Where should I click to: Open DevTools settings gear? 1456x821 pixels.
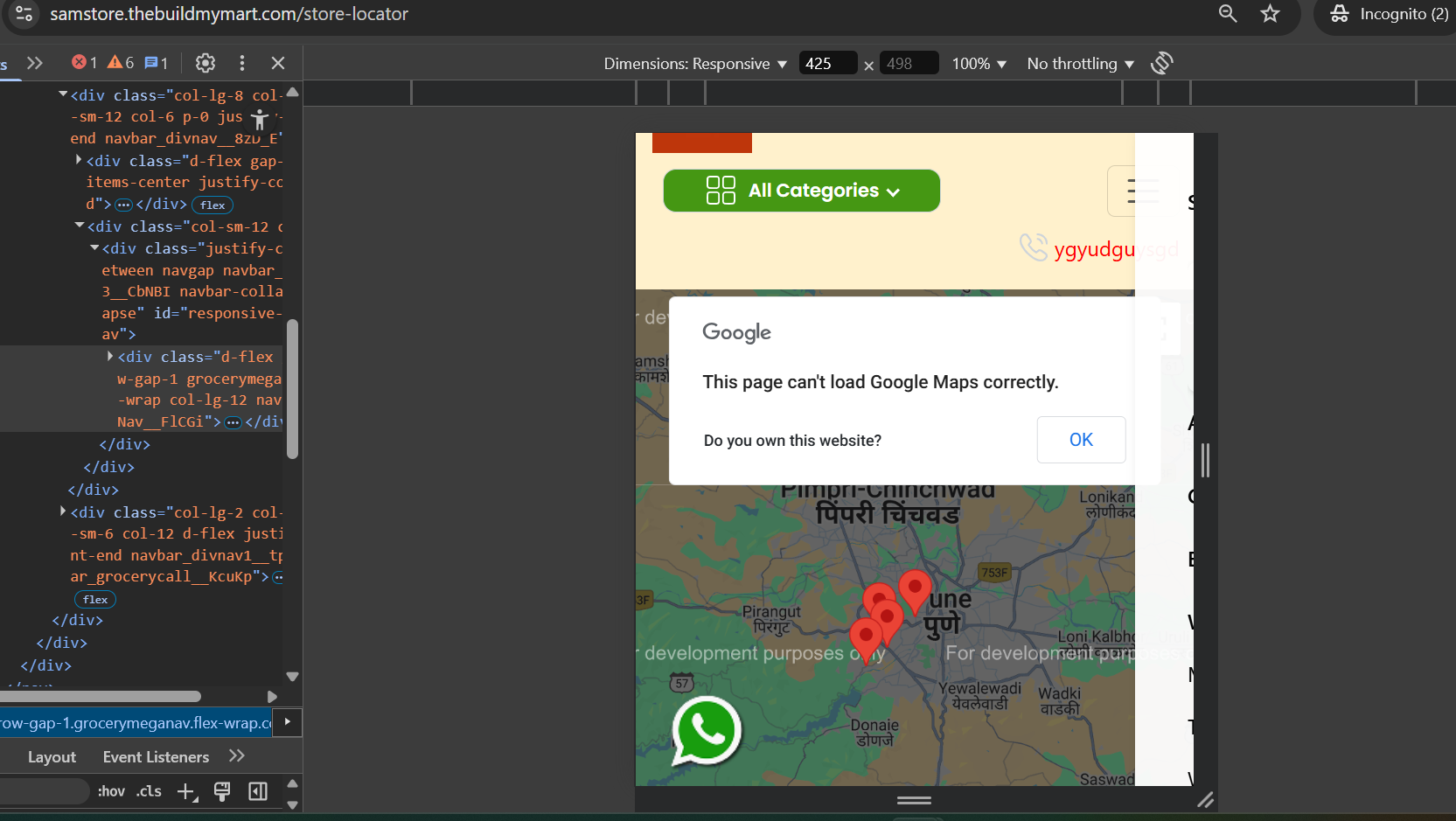(206, 63)
